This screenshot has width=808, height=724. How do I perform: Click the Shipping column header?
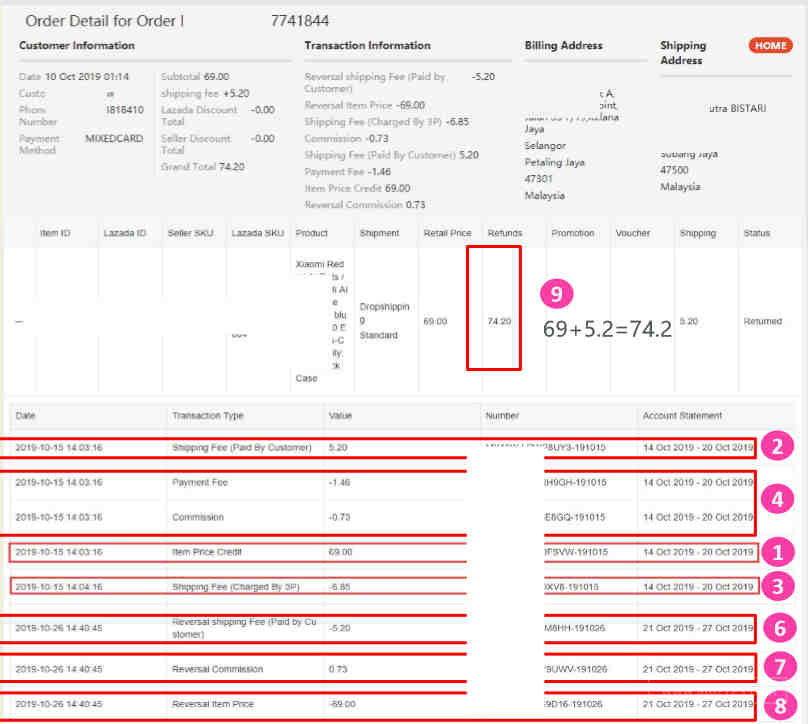[x=698, y=233]
